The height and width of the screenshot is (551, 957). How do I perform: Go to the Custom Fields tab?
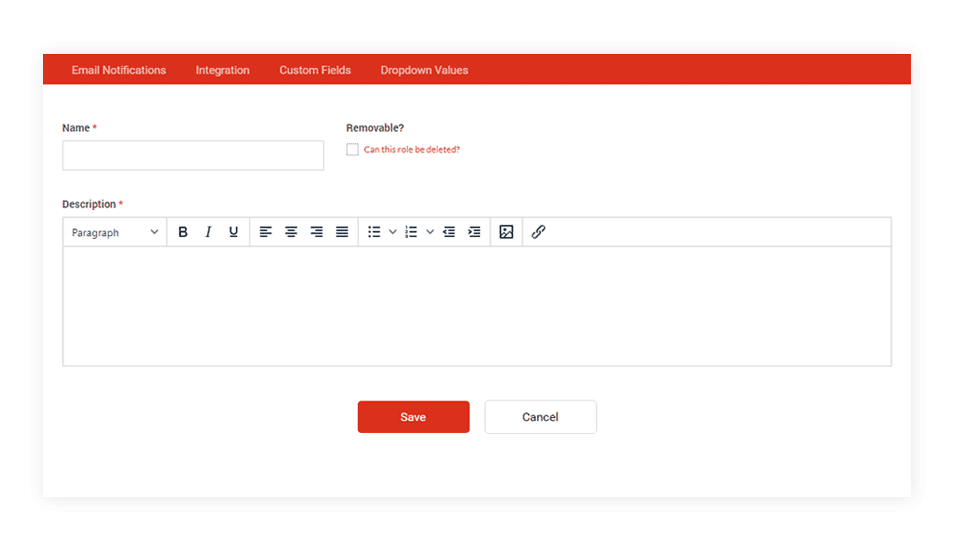pos(315,70)
